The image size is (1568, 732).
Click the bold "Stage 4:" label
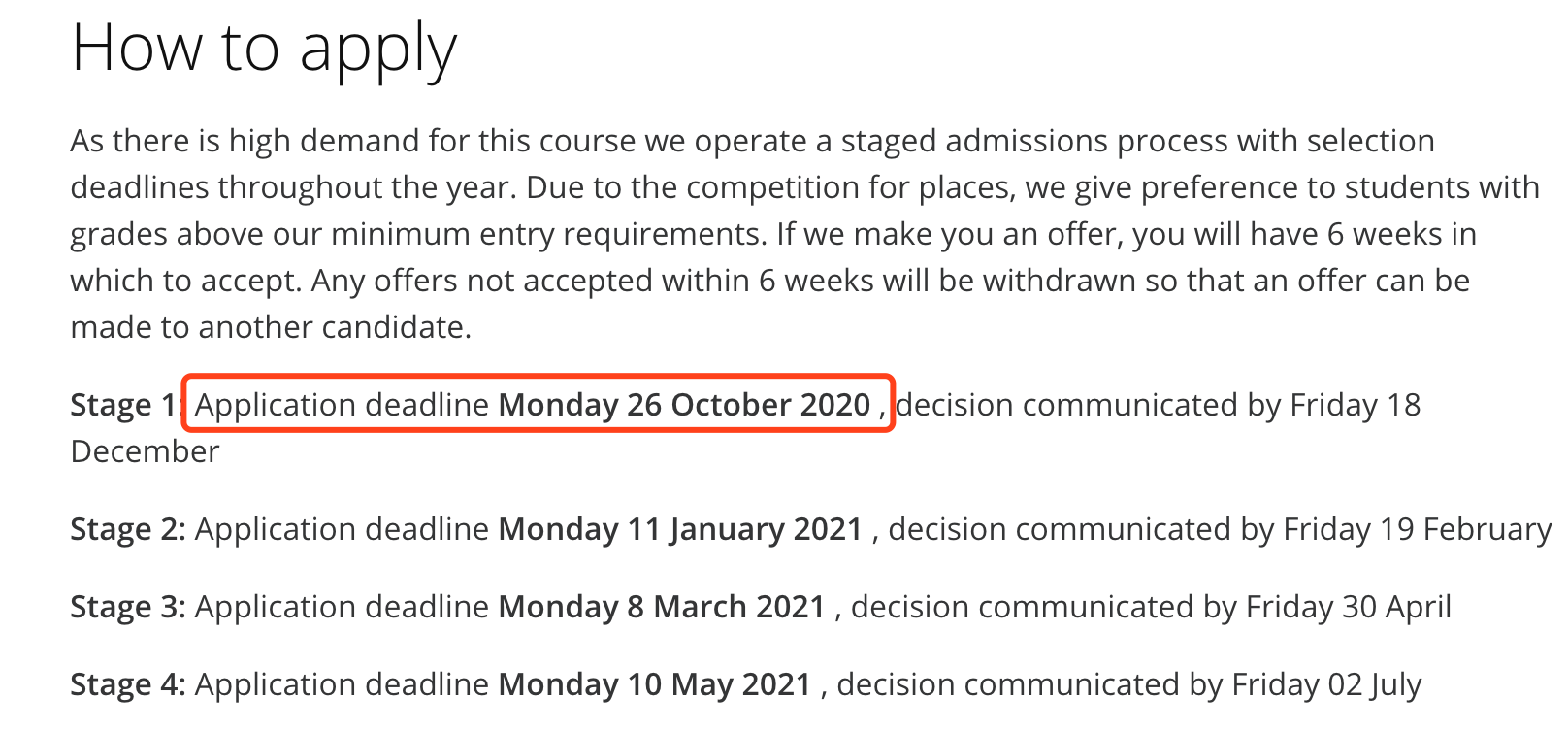click(x=128, y=684)
